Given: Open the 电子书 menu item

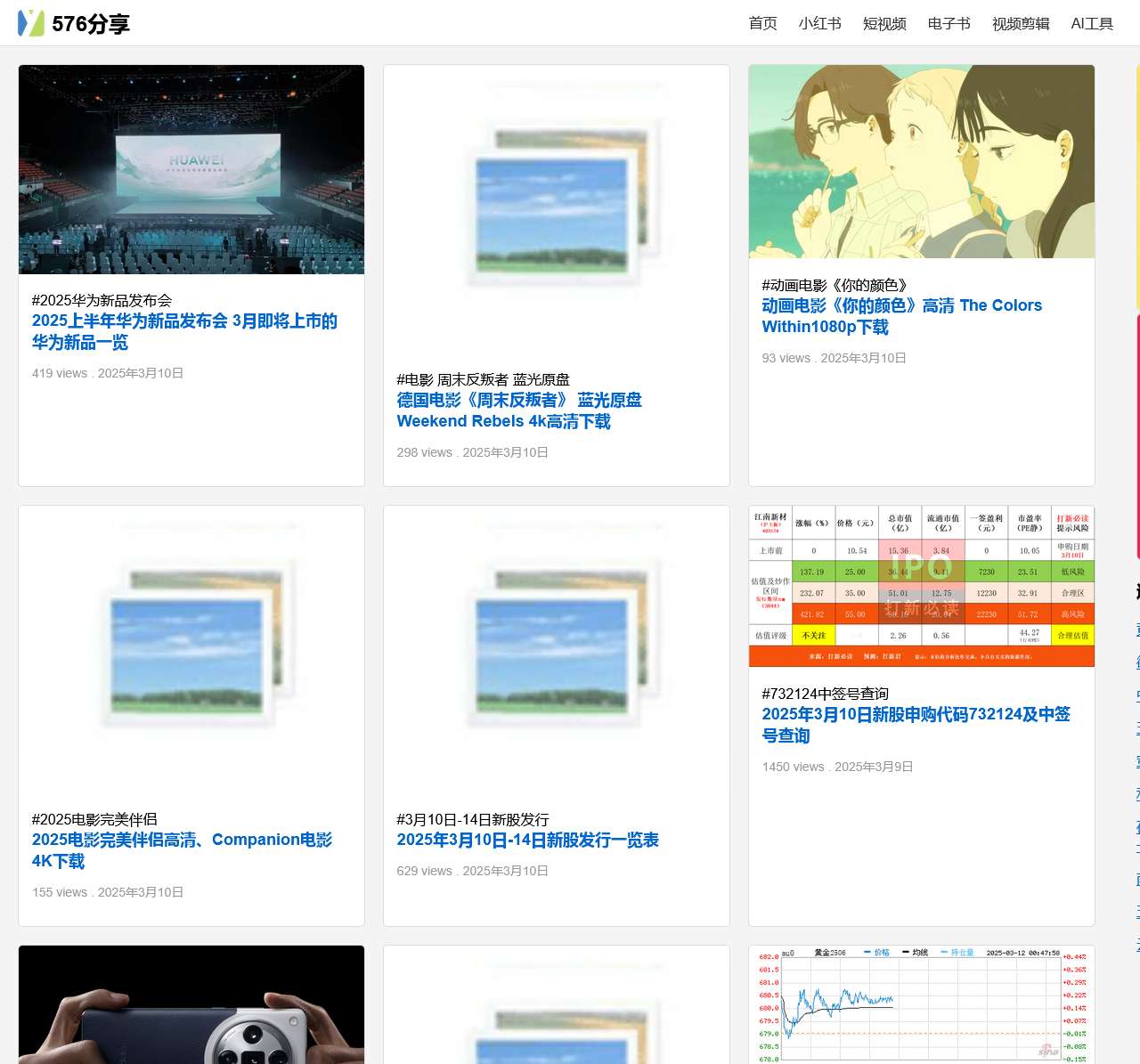Looking at the screenshot, I should coord(949,23).
